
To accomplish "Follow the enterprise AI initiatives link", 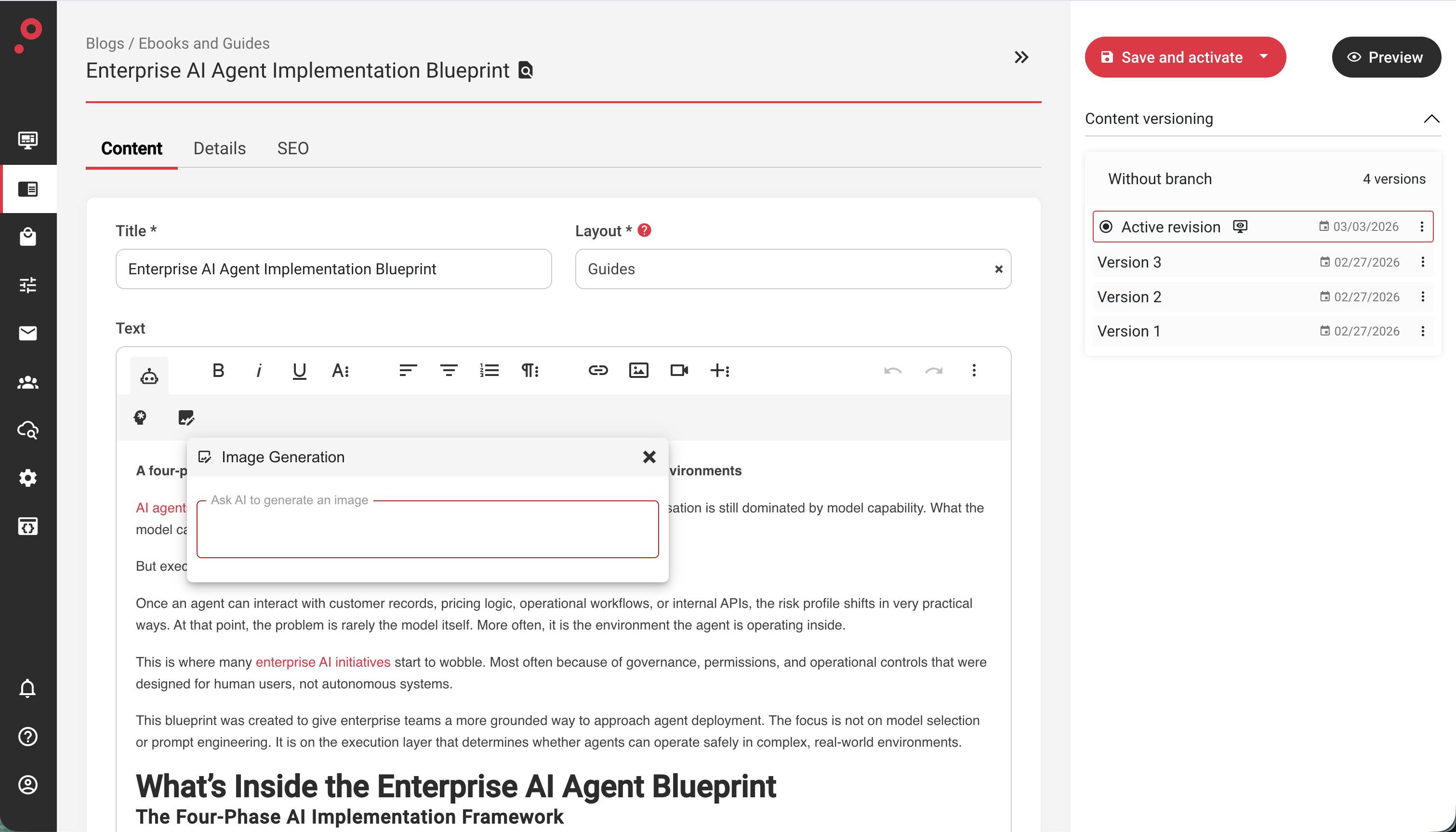I will click(323, 662).
